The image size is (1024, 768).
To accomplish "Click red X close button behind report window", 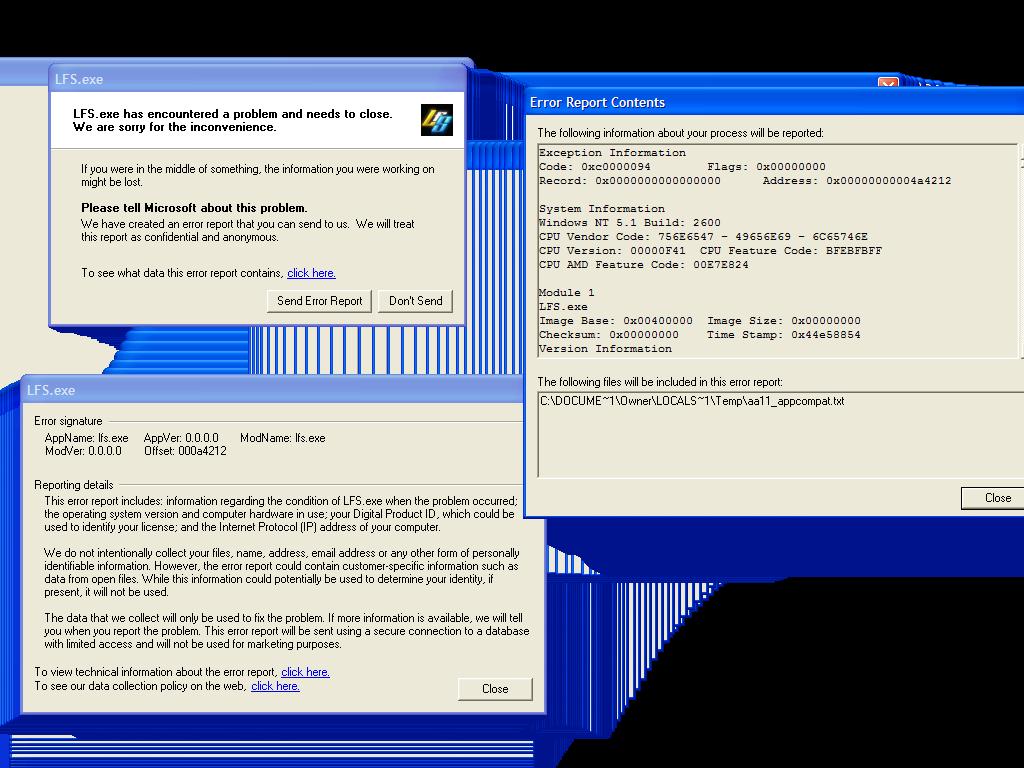I will pyautogui.click(x=888, y=82).
